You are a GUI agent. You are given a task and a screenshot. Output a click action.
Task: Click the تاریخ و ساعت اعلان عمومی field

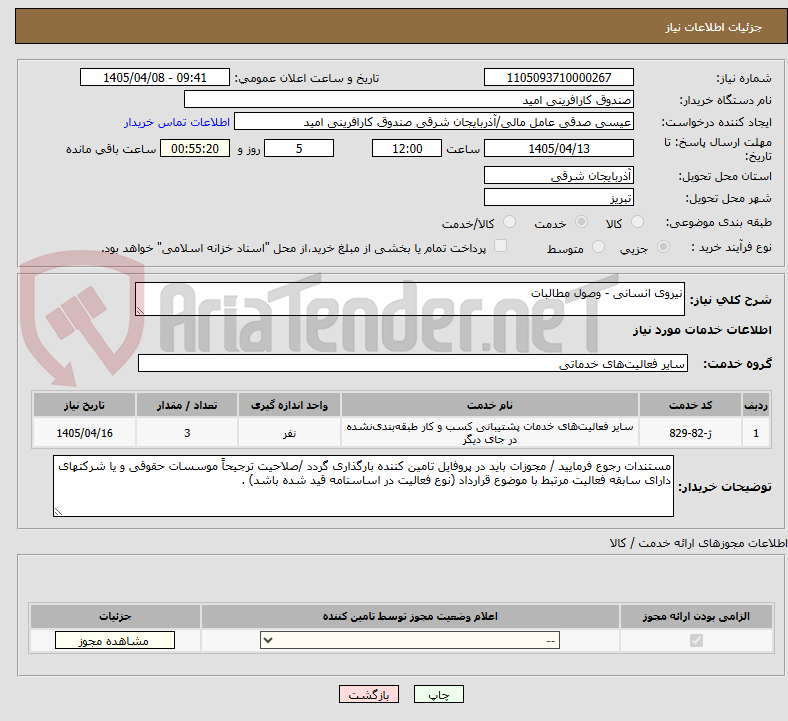[x=155, y=77]
